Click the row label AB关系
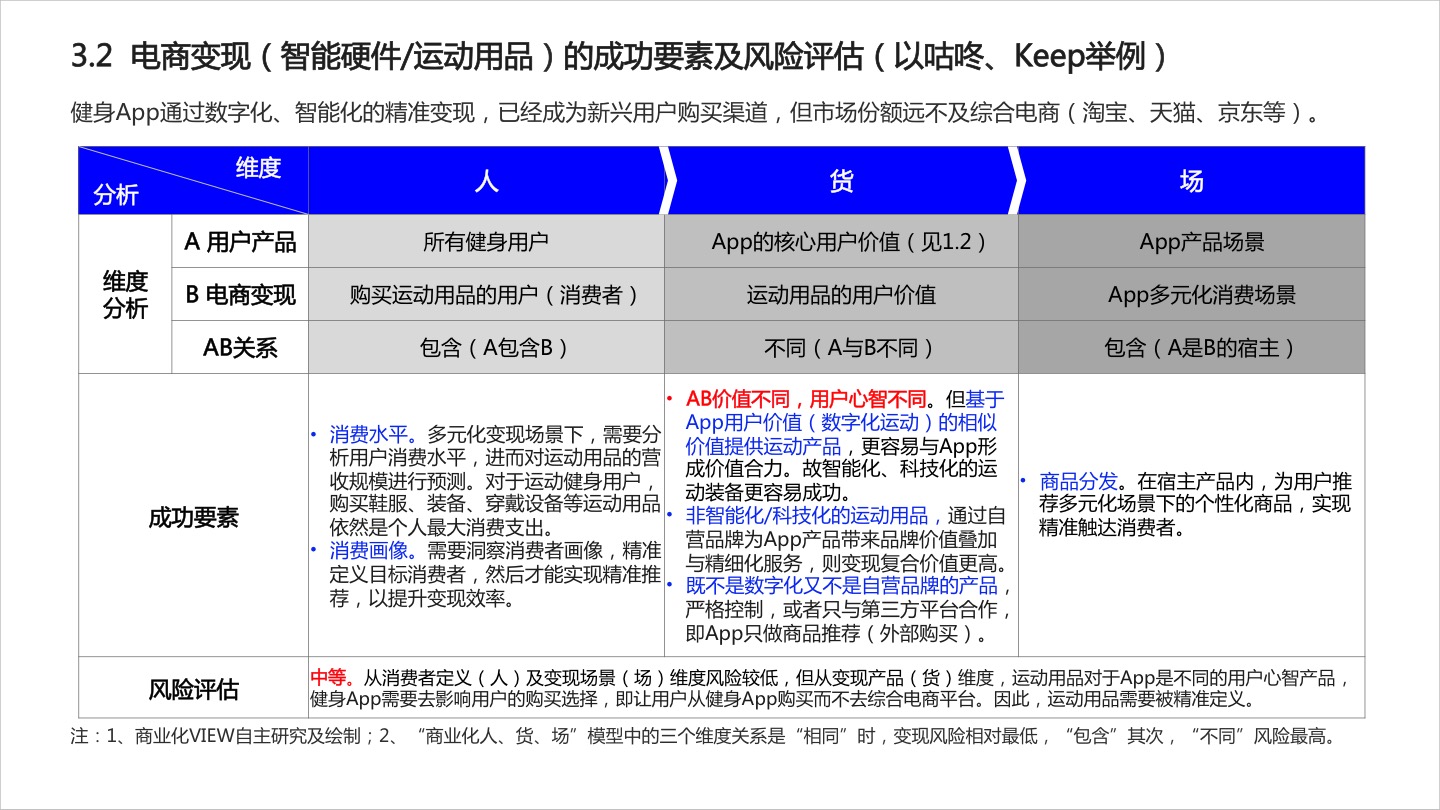1440x810 pixels. click(240, 348)
